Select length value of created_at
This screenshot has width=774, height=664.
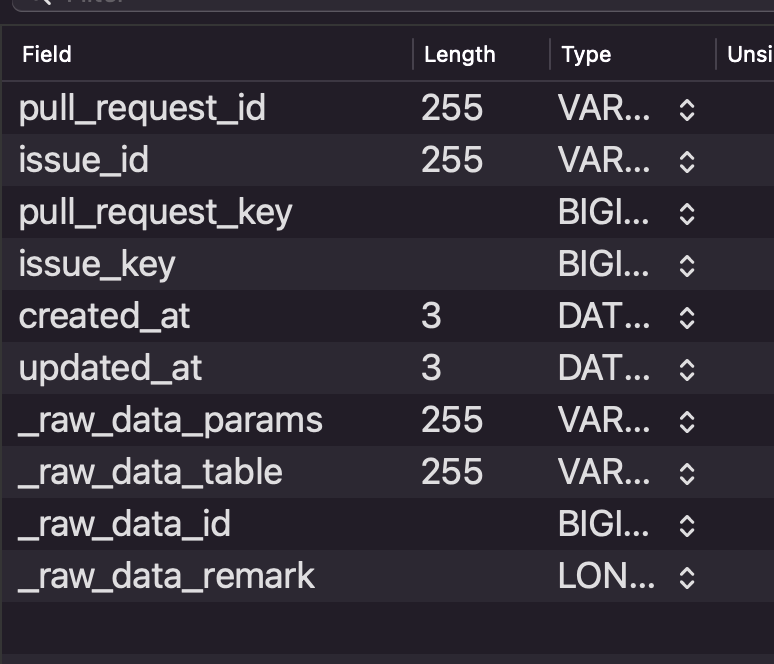coord(431,316)
